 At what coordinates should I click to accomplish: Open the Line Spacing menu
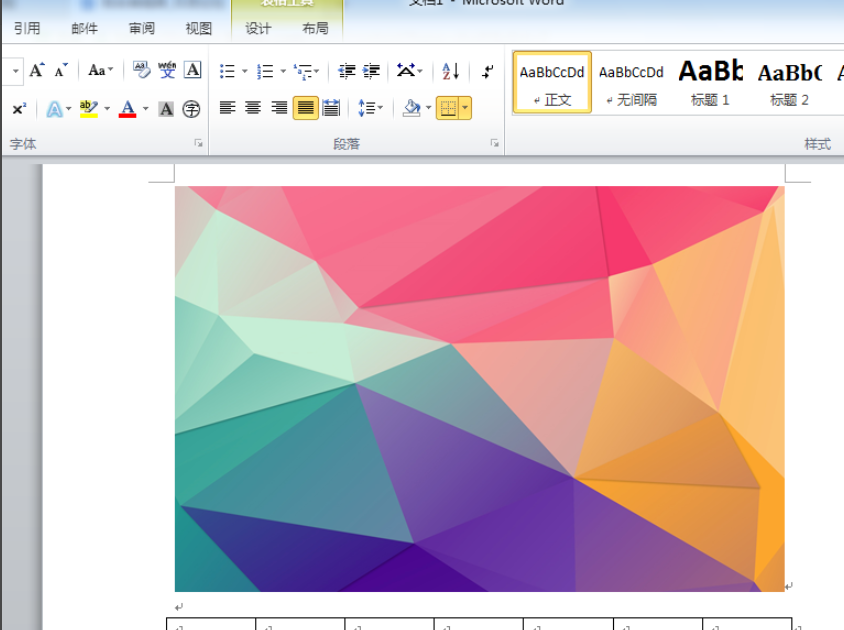tap(370, 108)
